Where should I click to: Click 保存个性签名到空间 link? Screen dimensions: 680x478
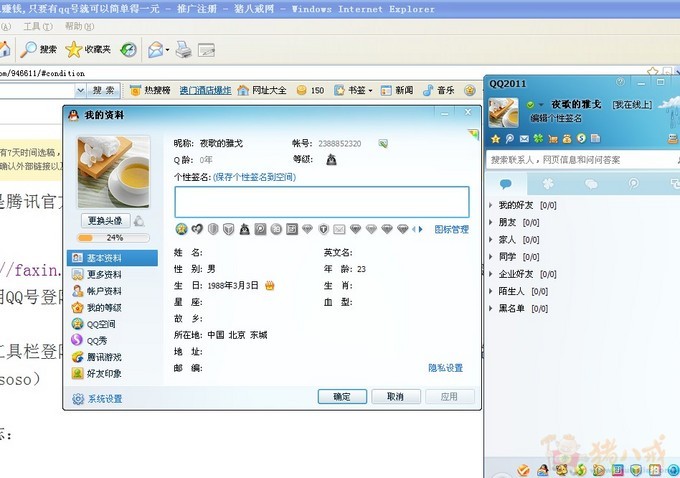tap(255, 177)
